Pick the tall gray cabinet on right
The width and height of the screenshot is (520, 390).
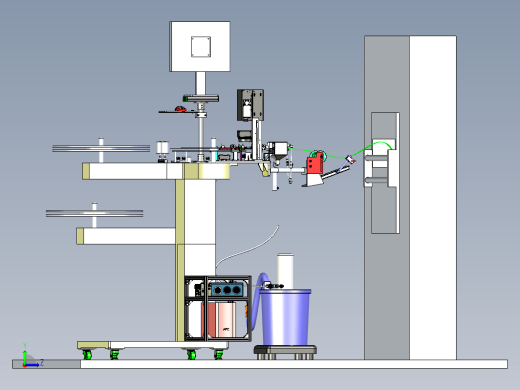coord(410,197)
